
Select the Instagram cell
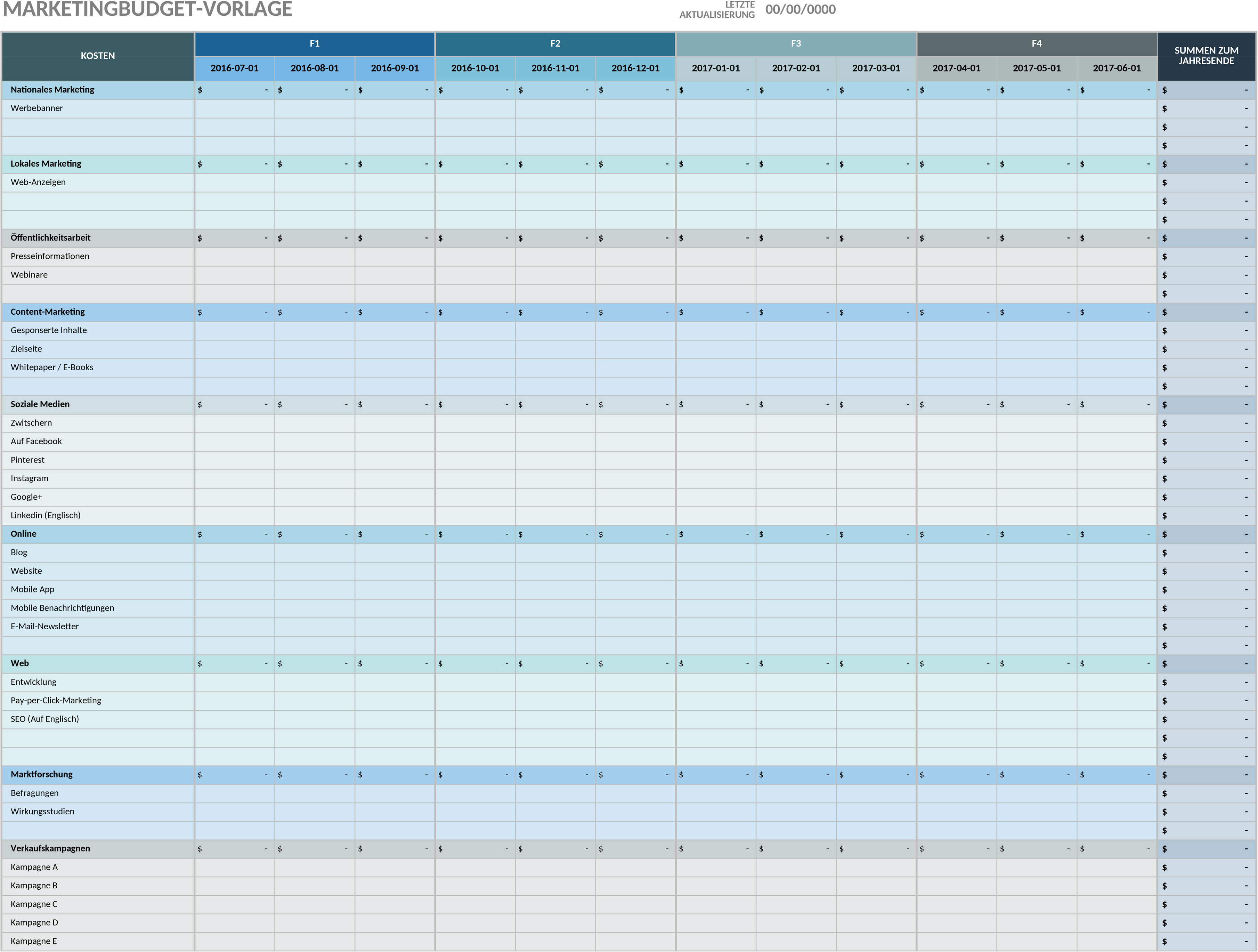coord(98,478)
